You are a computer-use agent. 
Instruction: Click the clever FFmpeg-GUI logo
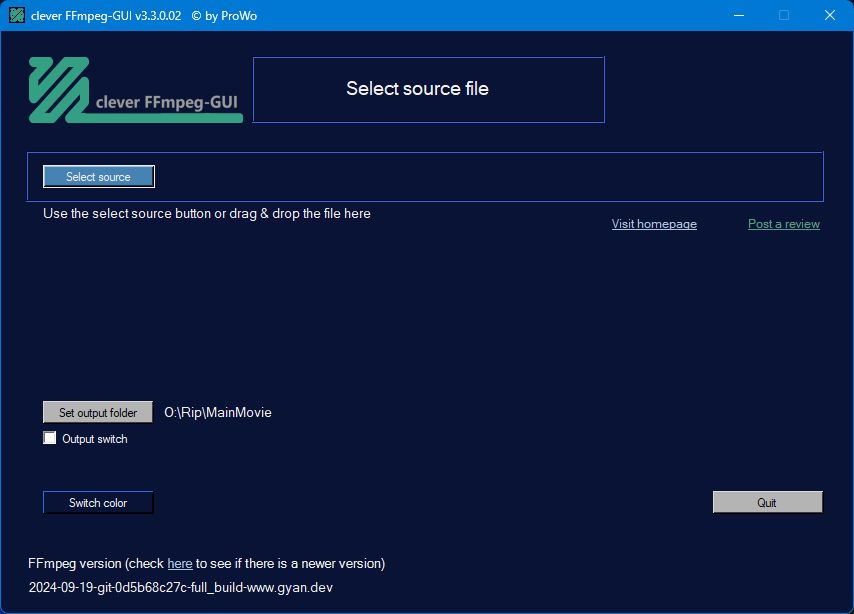(136, 90)
